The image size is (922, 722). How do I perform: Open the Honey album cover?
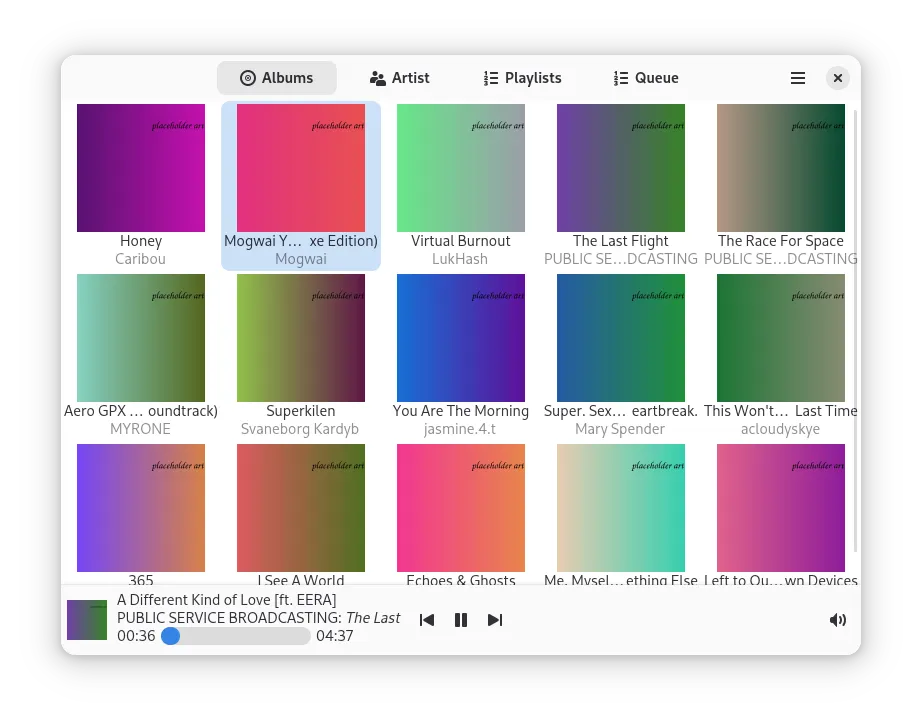point(141,168)
